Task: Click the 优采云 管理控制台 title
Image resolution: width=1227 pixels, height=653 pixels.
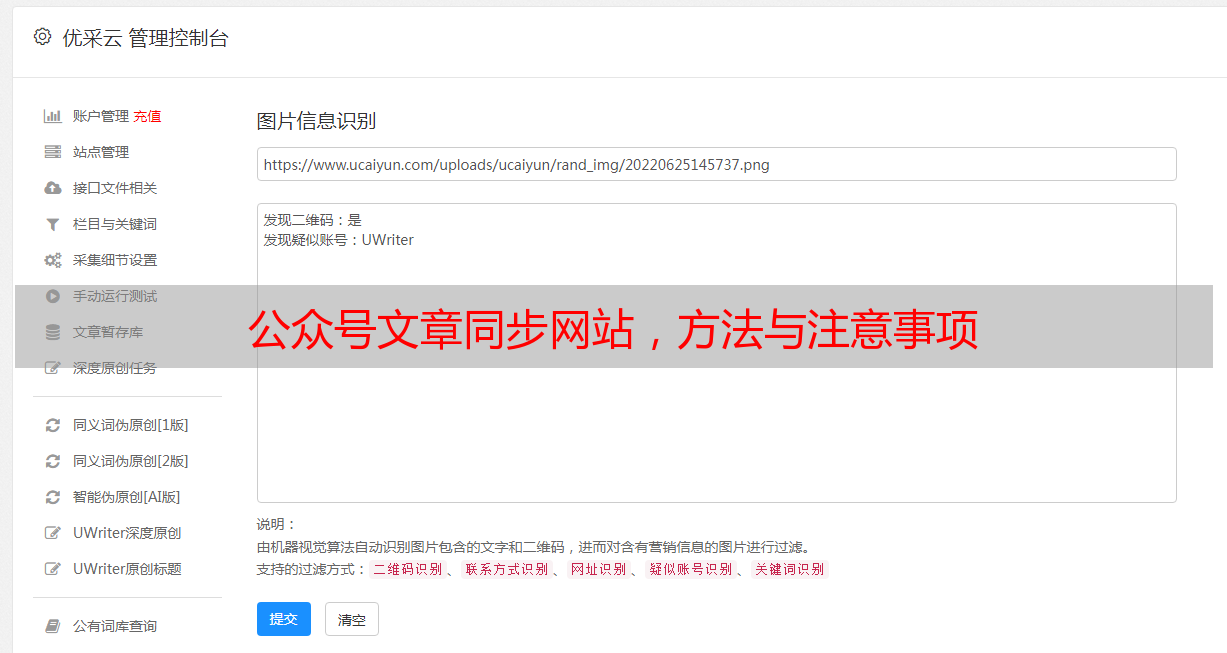Action: click(x=145, y=38)
